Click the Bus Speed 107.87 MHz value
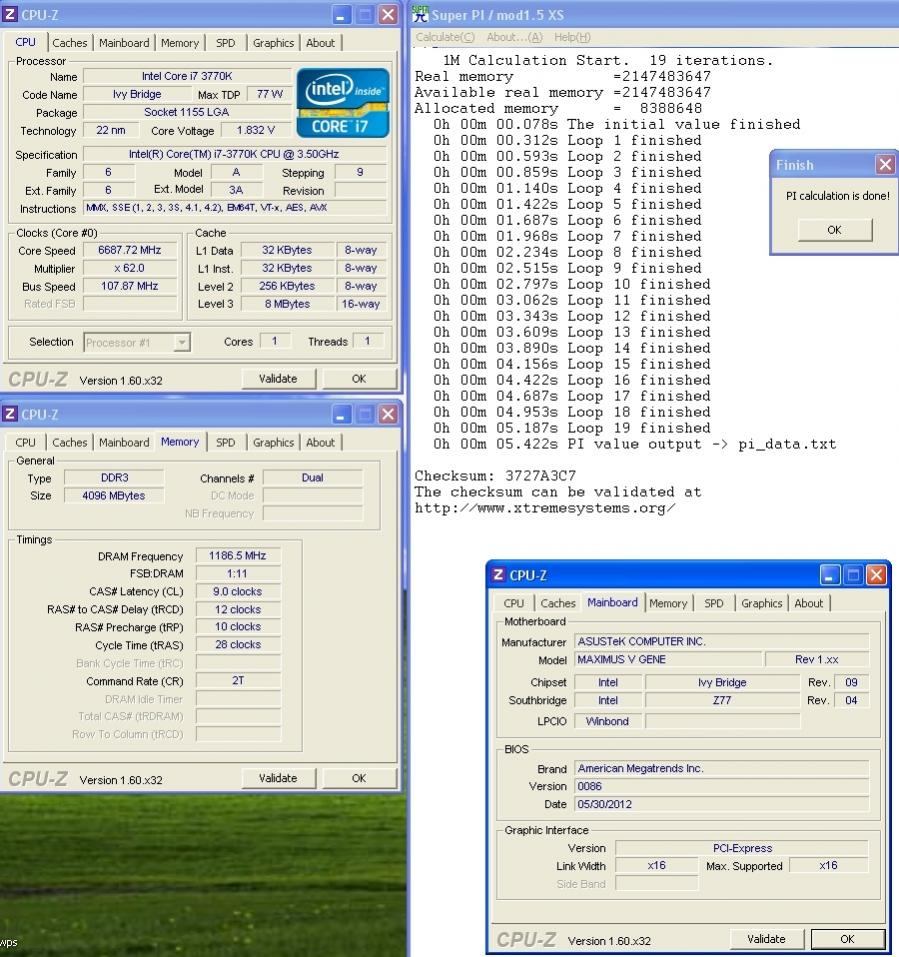The height and width of the screenshot is (957, 899). [x=129, y=286]
